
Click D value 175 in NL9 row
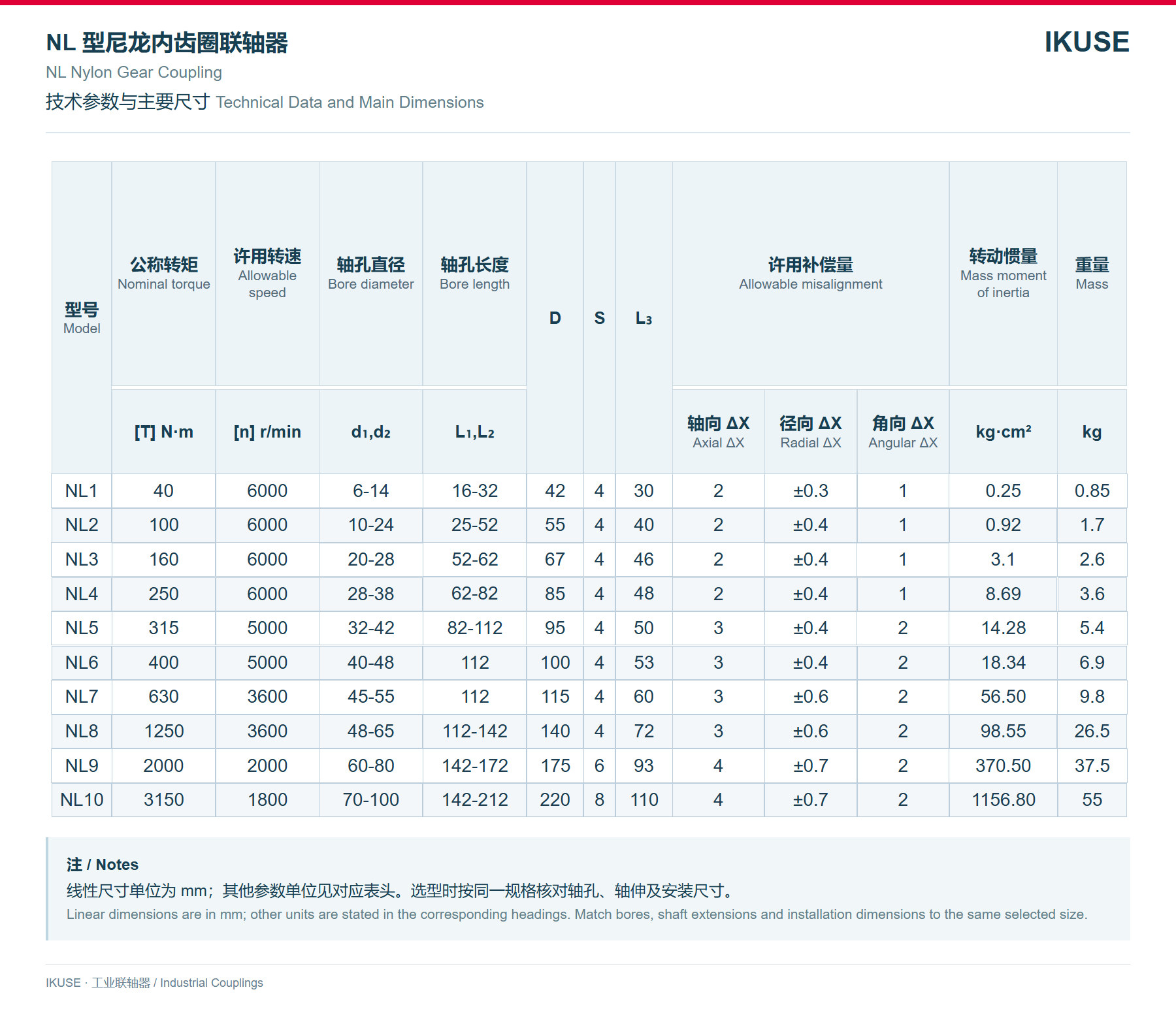click(x=555, y=765)
